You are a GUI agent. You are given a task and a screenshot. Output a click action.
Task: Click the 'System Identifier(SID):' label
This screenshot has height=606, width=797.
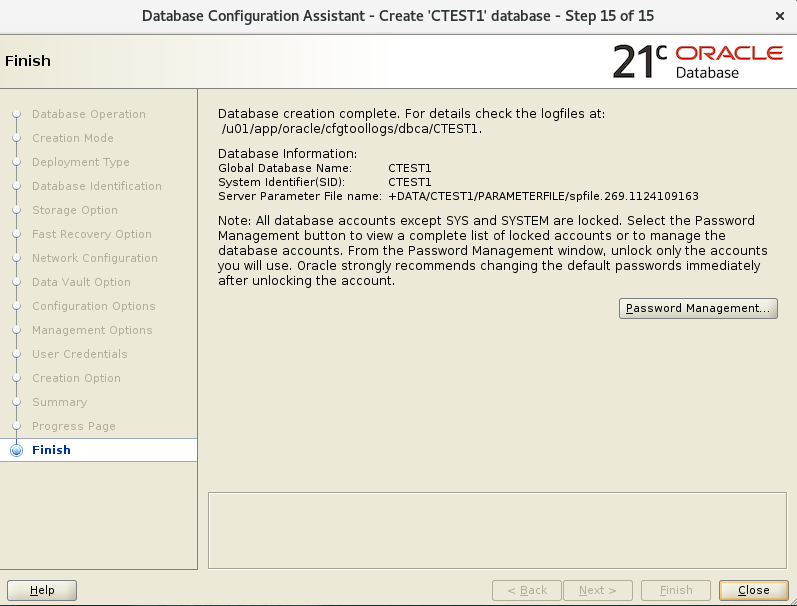coord(282,182)
